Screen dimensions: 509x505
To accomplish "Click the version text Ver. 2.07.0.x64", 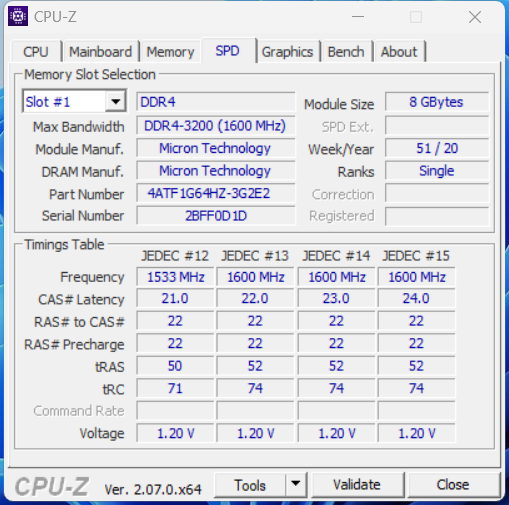I will pyautogui.click(x=153, y=489).
